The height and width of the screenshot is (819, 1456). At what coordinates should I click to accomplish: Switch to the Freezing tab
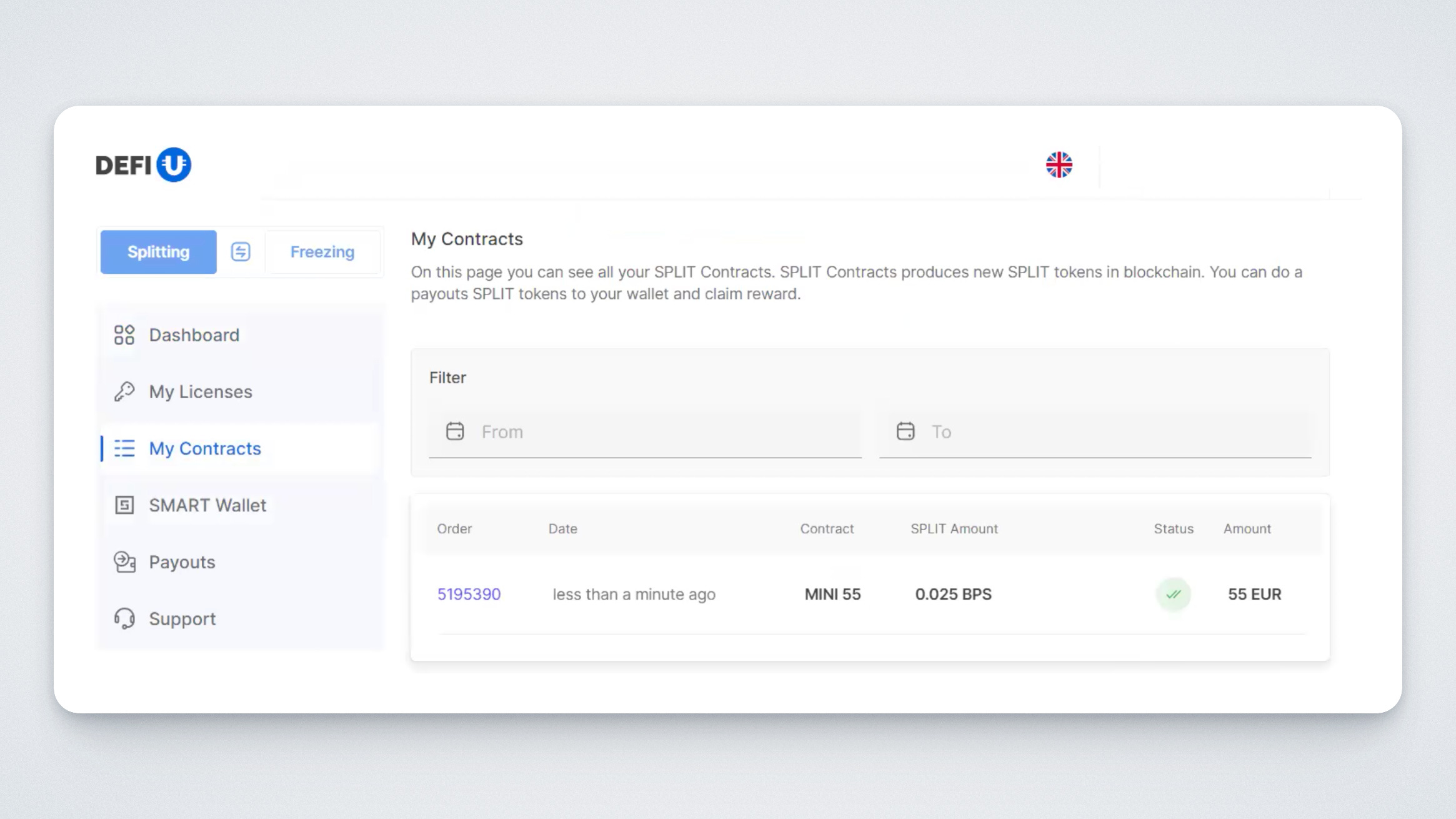[322, 252]
